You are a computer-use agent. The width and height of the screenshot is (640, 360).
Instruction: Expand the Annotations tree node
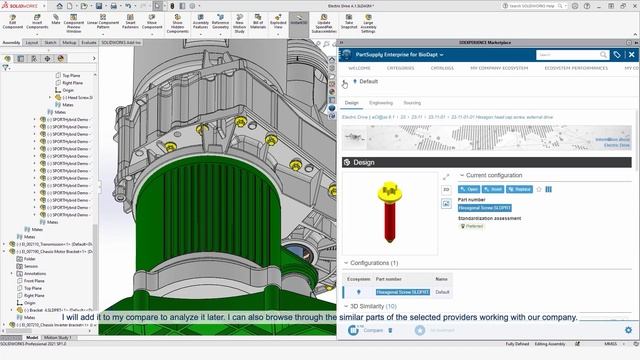click(12, 273)
